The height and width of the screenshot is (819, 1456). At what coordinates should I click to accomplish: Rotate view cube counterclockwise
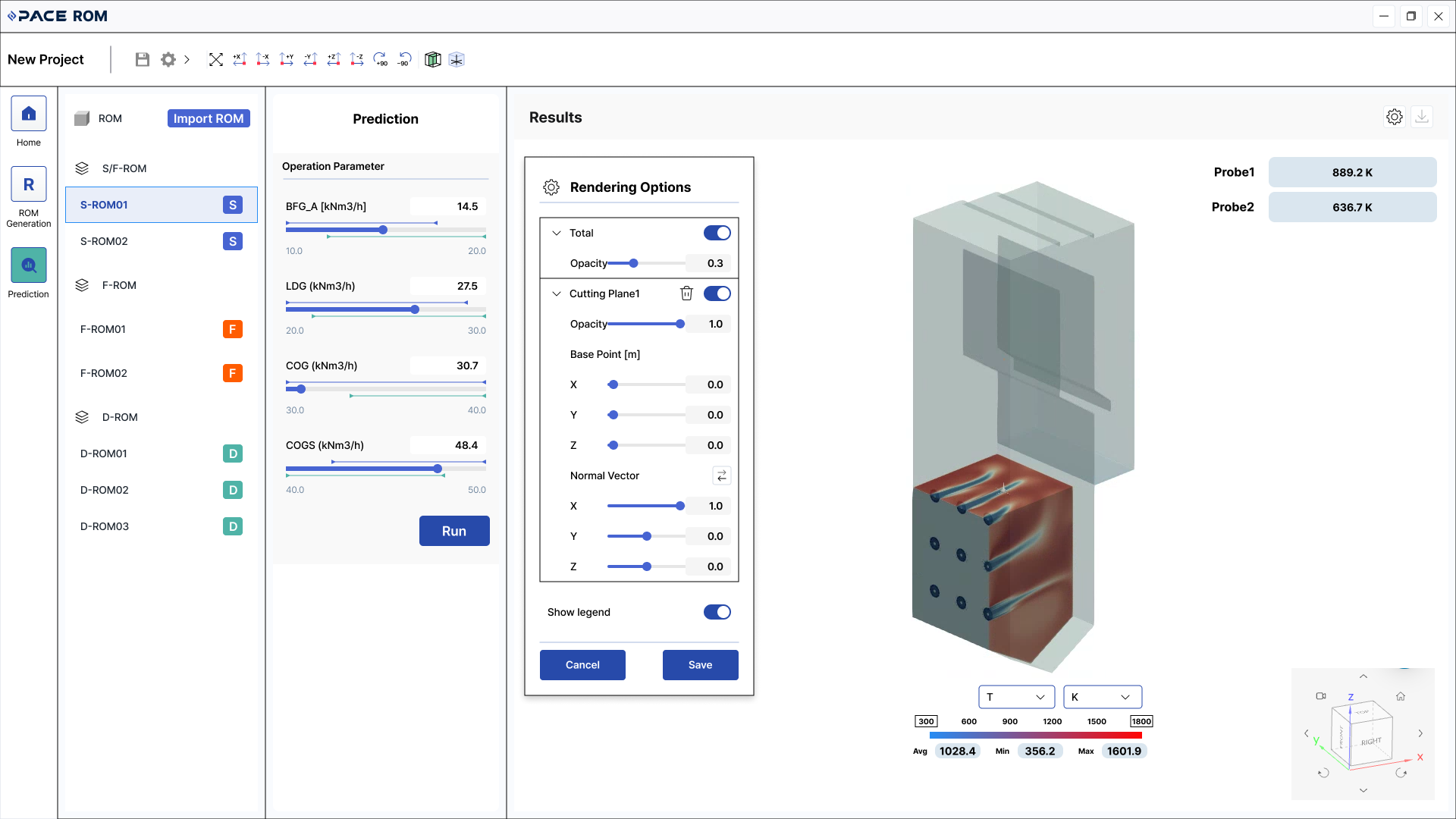click(1323, 773)
